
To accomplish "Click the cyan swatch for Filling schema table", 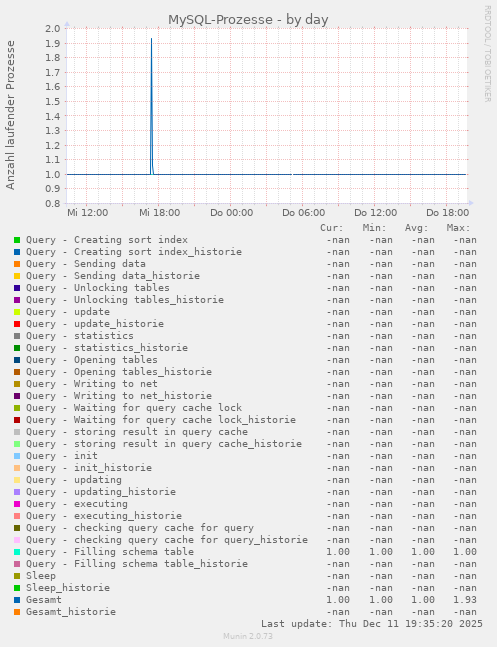I will (x=17, y=552).
